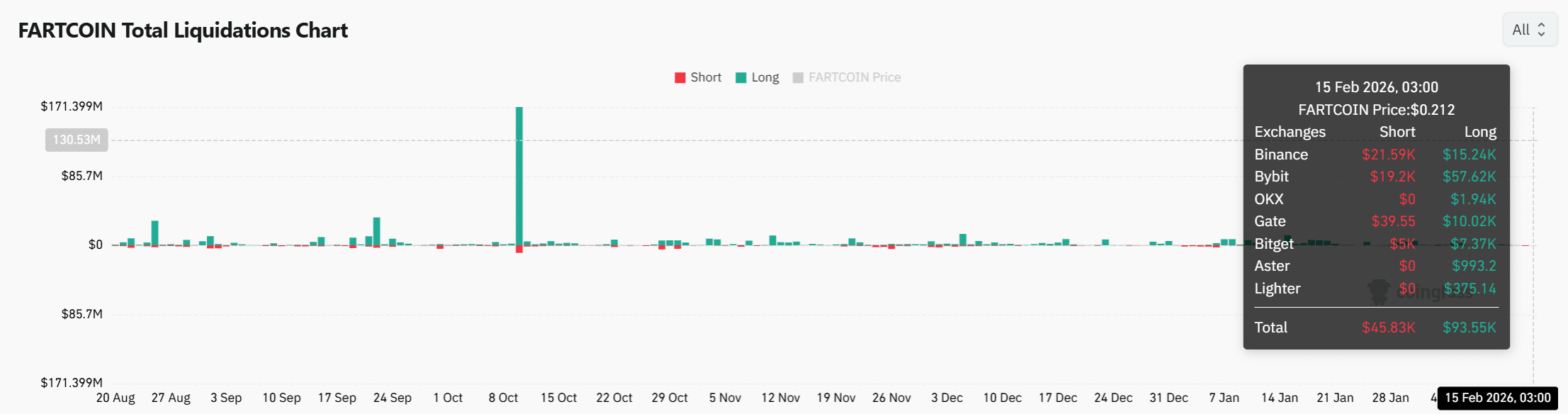Image resolution: width=1568 pixels, height=414 pixels.
Task: Click the 15 Feb 2026, 03:00 x-axis label
Action: click(x=1498, y=398)
